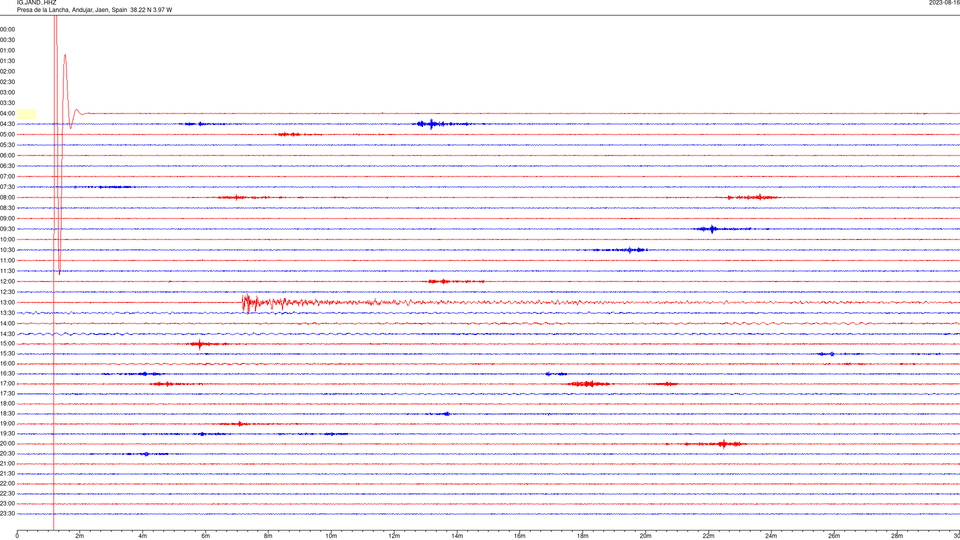Click the 00:30 time label
Viewport: 960px width, 540px height.
click(x=7, y=40)
